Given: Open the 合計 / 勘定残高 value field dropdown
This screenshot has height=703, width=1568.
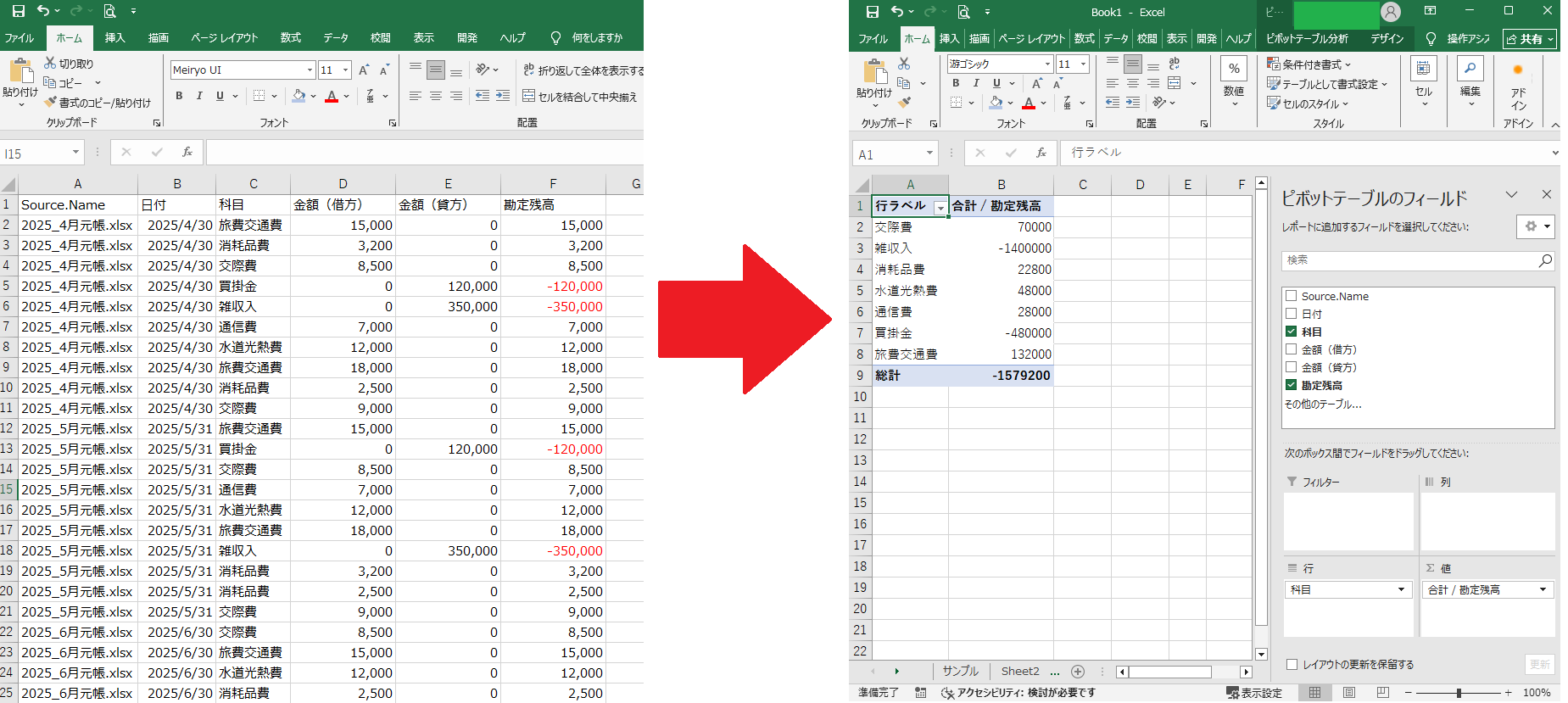Looking at the screenshot, I should 1543,589.
